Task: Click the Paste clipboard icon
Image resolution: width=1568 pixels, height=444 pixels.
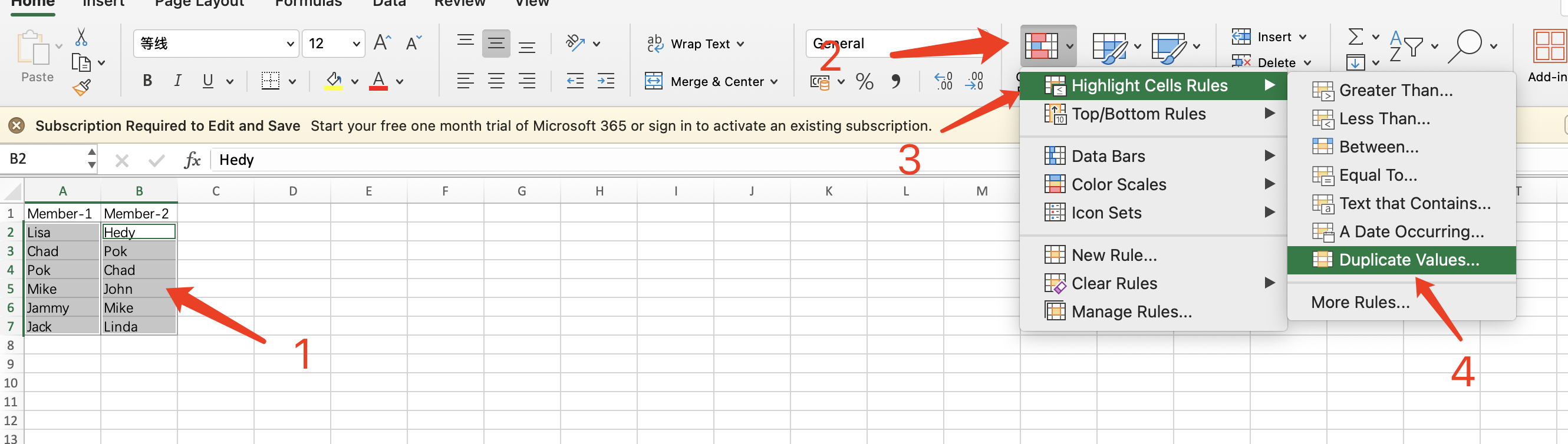Action: (34, 48)
